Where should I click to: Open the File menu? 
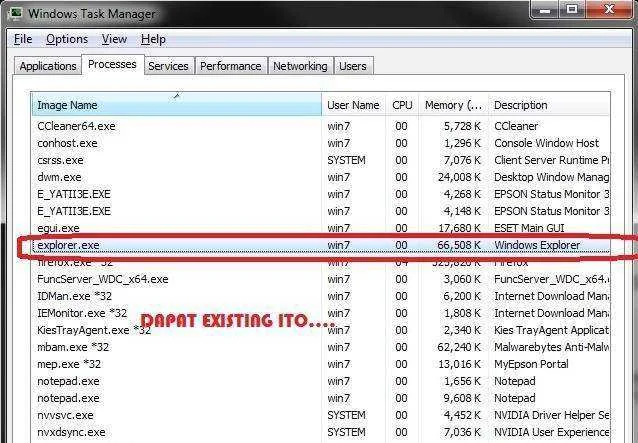click(x=23, y=39)
